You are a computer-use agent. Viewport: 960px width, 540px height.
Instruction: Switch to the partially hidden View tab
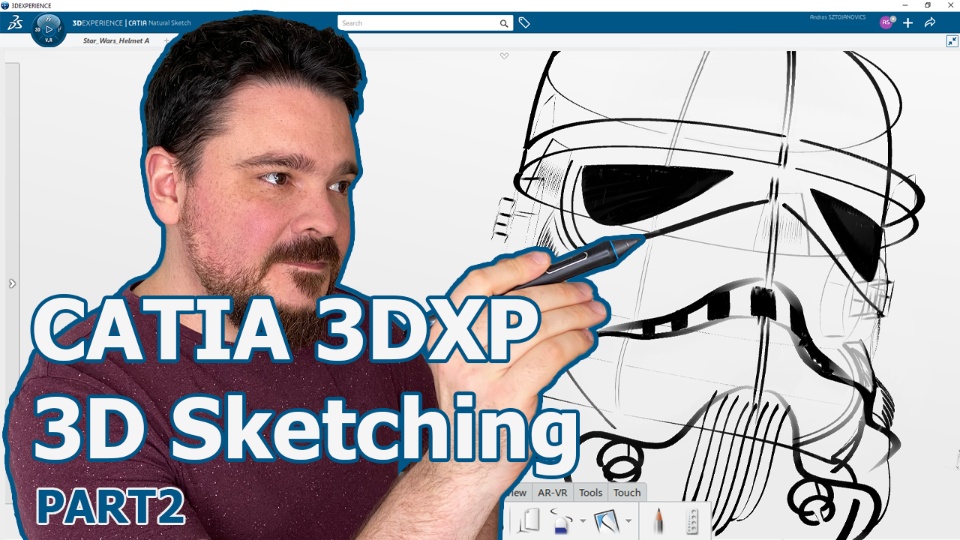coord(517,492)
